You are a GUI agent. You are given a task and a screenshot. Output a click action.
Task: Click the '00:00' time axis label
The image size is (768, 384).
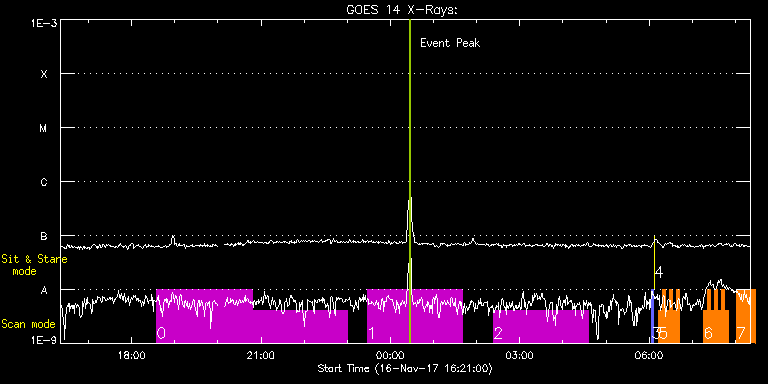point(391,355)
